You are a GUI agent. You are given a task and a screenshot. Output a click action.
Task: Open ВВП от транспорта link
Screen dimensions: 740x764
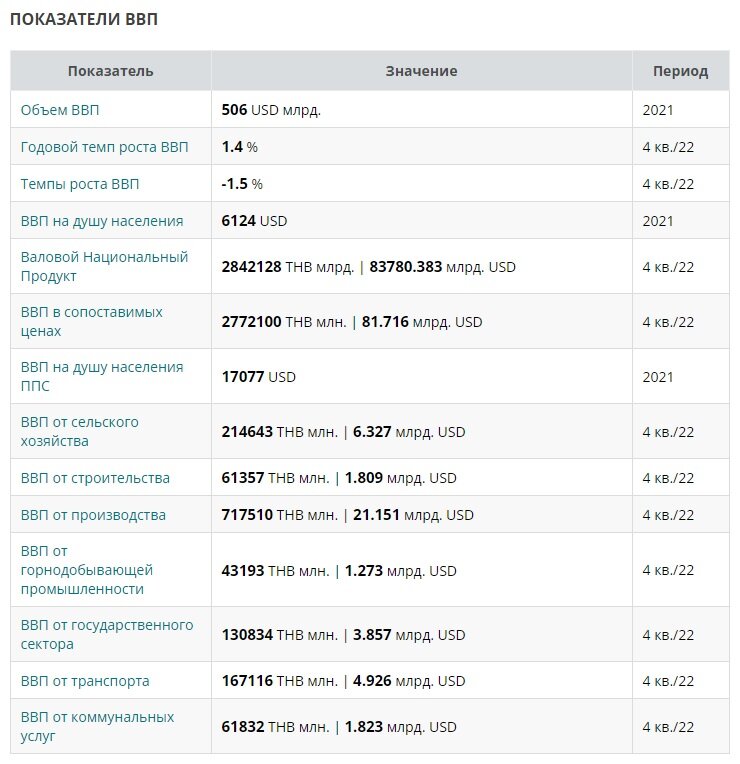click(85, 681)
